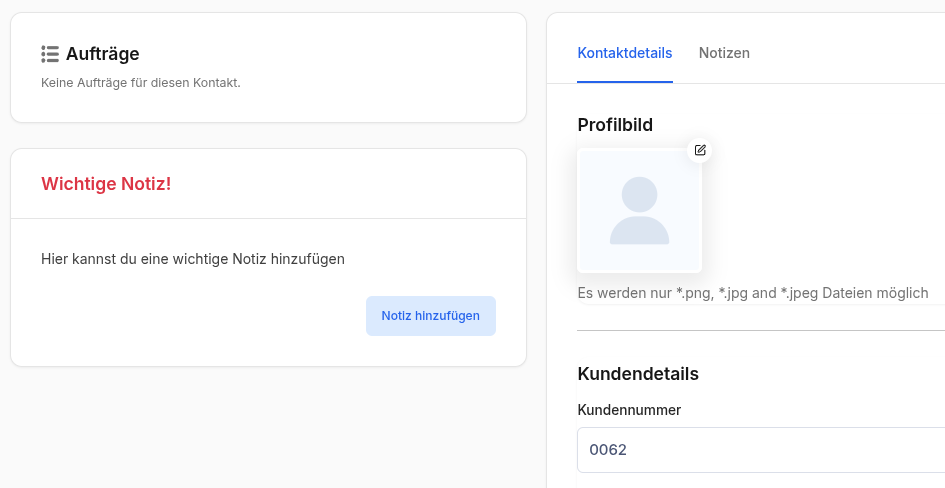The width and height of the screenshot is (945, 488).
Task: Click the Profilbild section heading
Action: click(615, 125)
